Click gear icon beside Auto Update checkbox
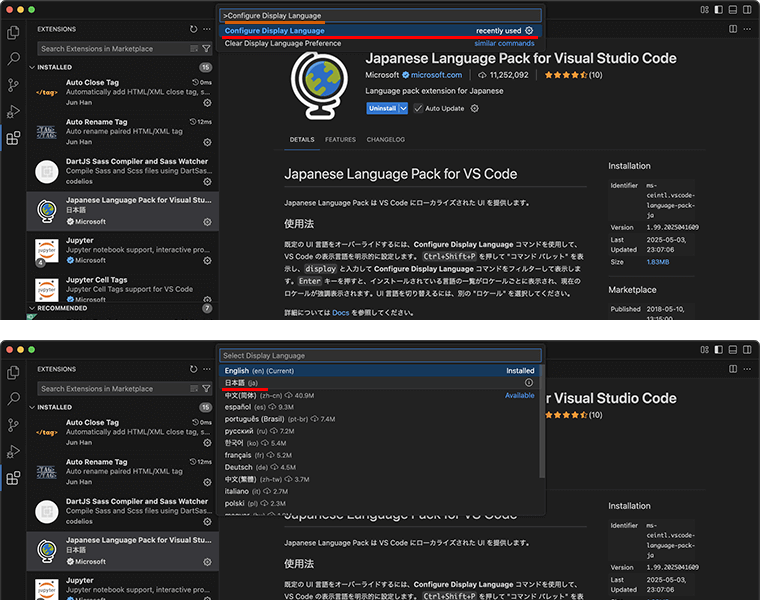This screenshot has width=760, height=600. click(x=475, y=109)
